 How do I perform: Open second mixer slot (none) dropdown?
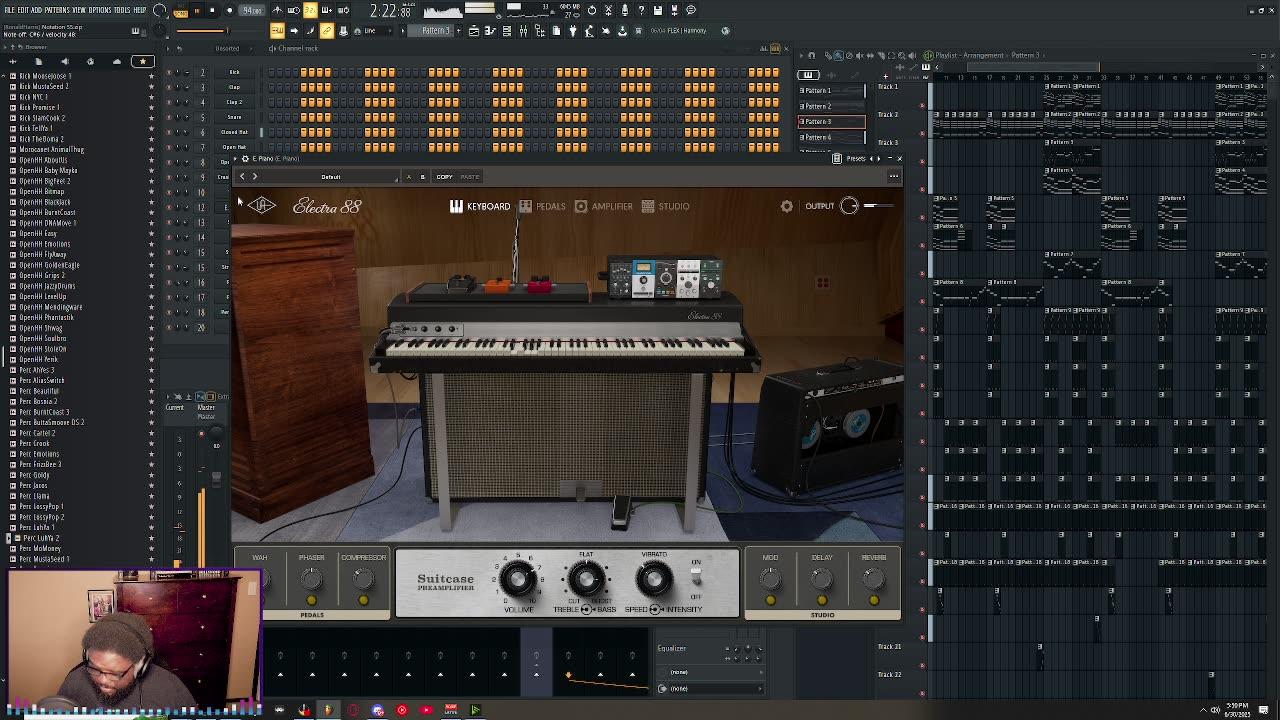tap(710, 688)
